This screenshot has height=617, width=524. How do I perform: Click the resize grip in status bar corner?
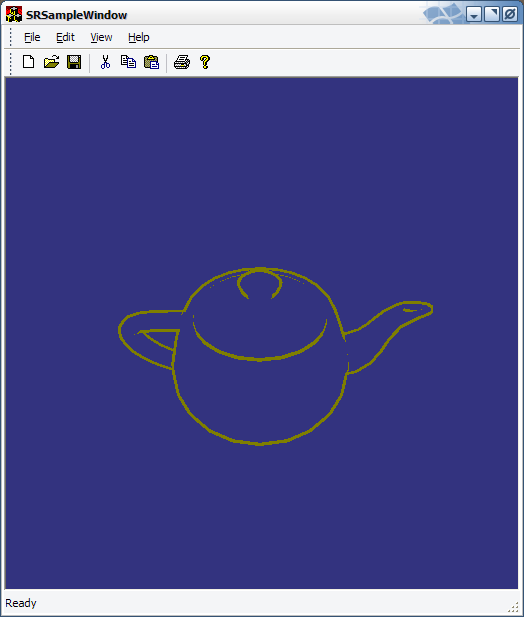[513, 607]
